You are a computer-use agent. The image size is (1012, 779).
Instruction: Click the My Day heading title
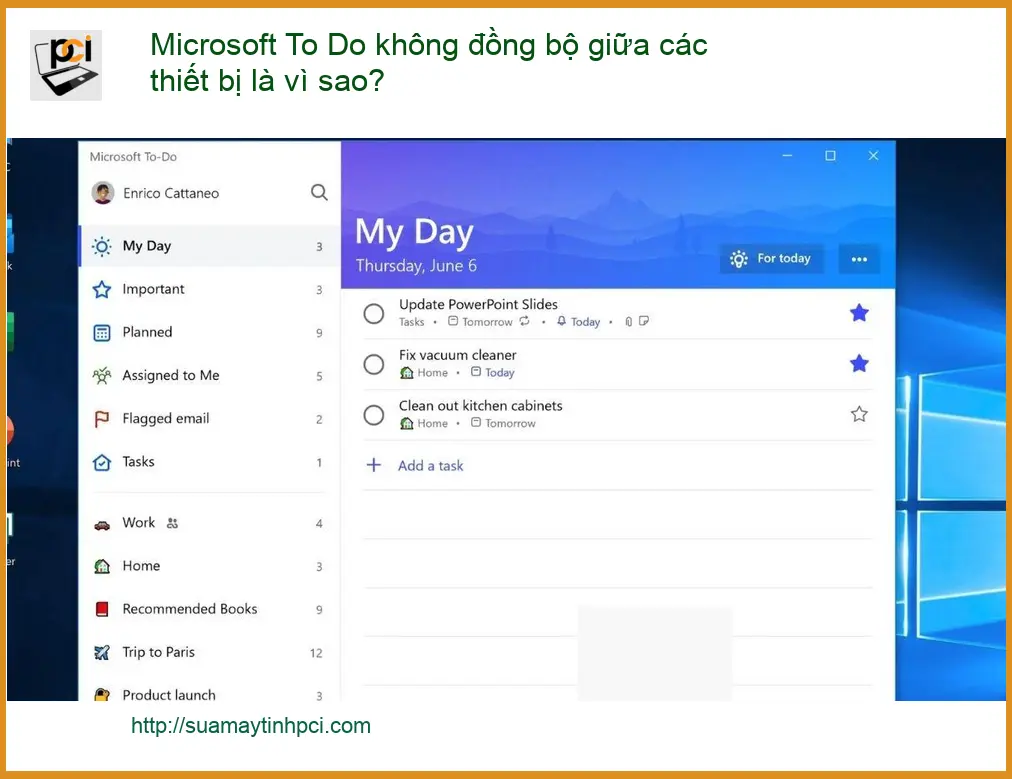coord(414,233)
